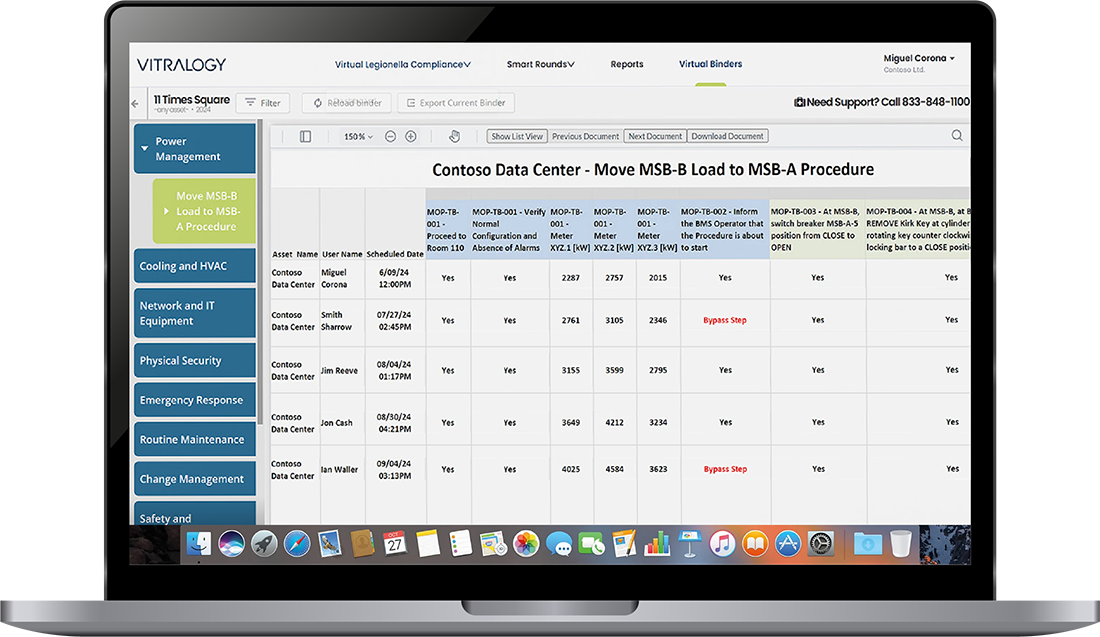This screenshot has height=637, width=1100.
Task: Launch Siri from the dock
Action: click(232, 544)
